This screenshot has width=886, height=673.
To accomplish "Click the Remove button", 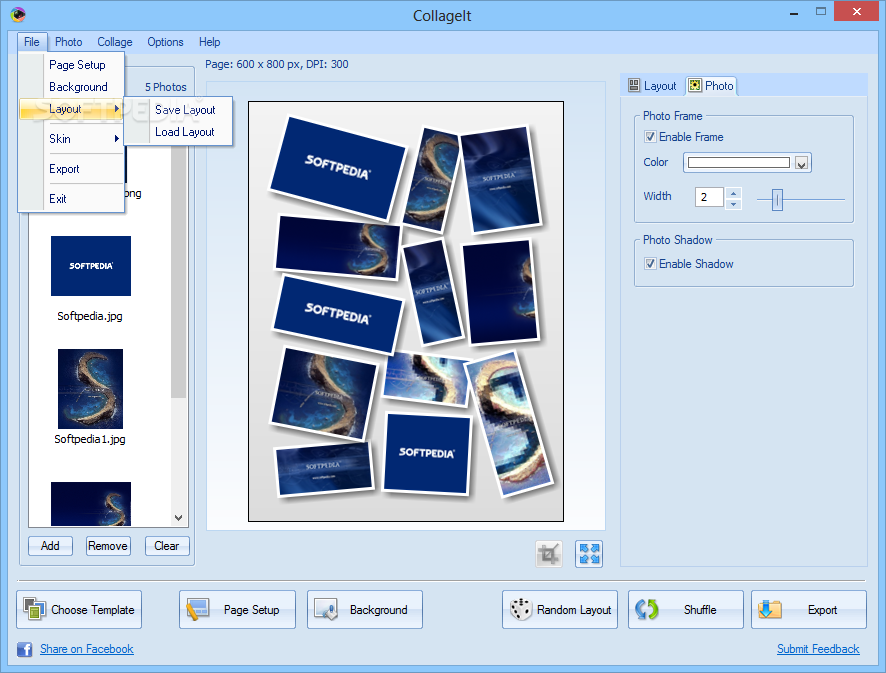I will 108,546.
